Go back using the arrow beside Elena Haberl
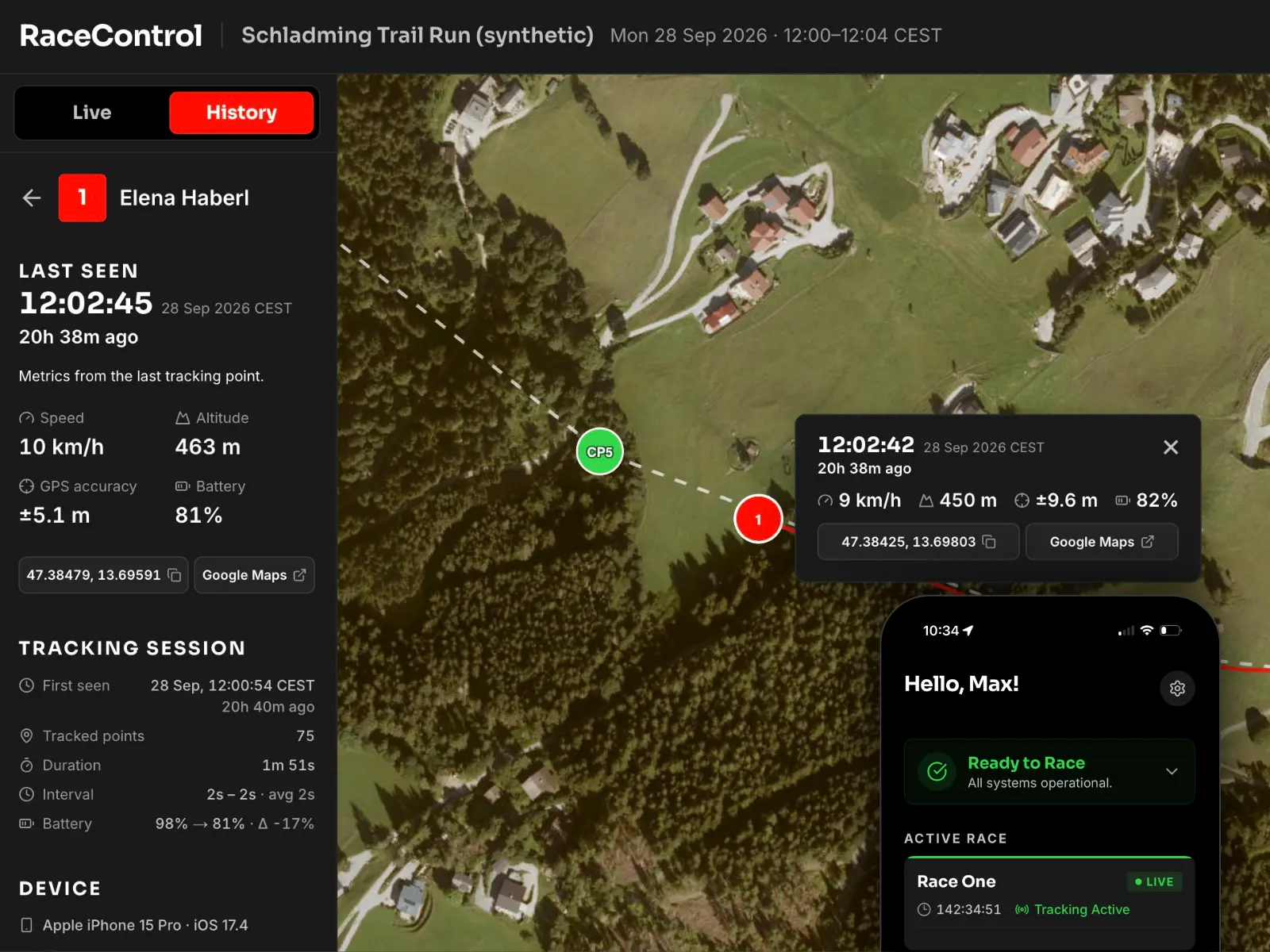Viewport: 1270px width, 952px height. (32, 198)
